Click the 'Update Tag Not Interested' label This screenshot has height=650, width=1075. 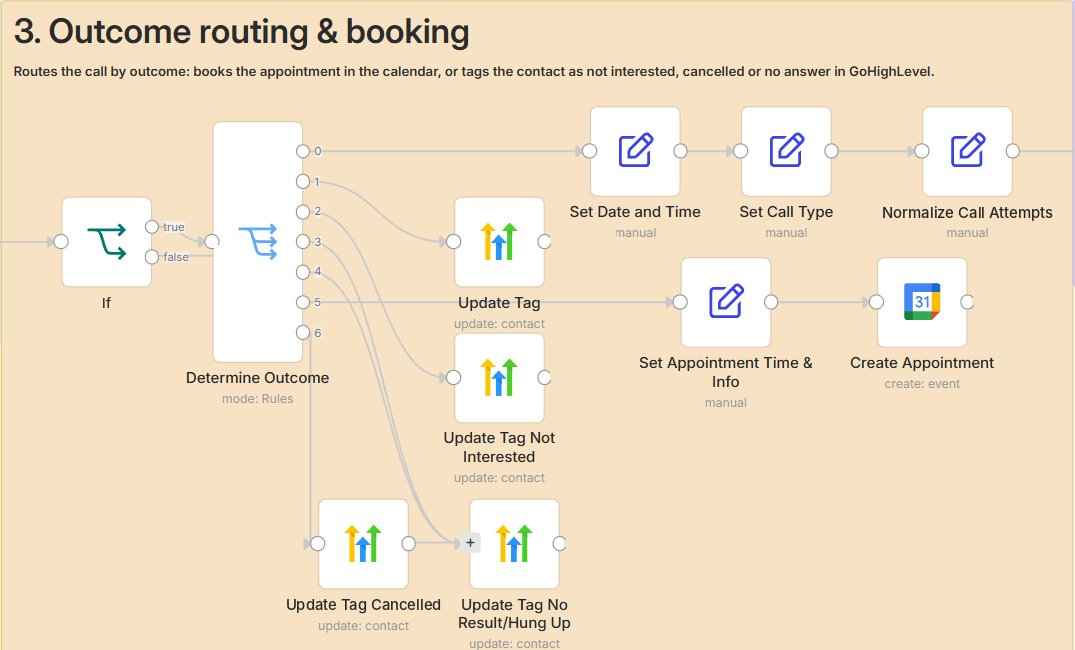pyautogui.click(x=499, y=447)
